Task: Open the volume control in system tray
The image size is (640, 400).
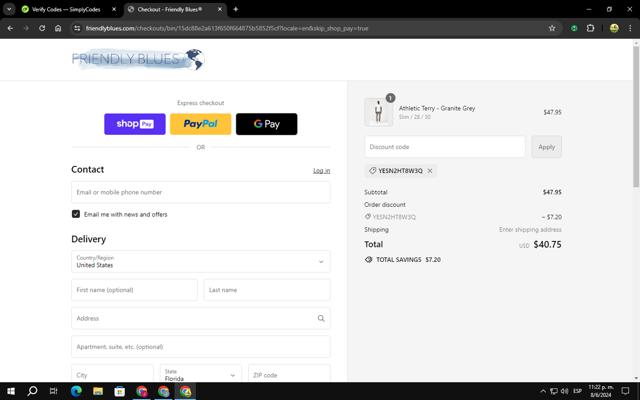Action: pyautogui.click(x=564, y=391)
